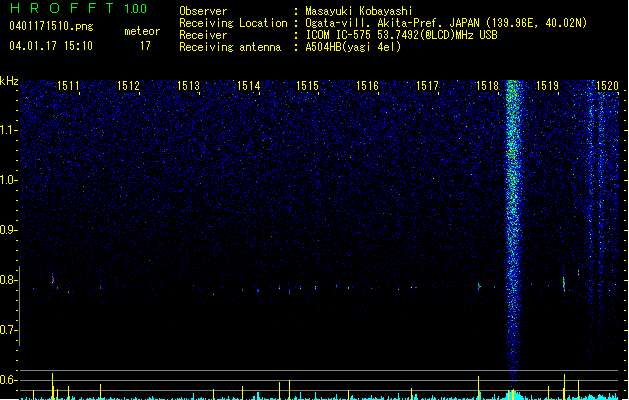This screenshot has height=400, width=629.
Task: Click the Receiving Location label
Action: click(x=233, y=23)
